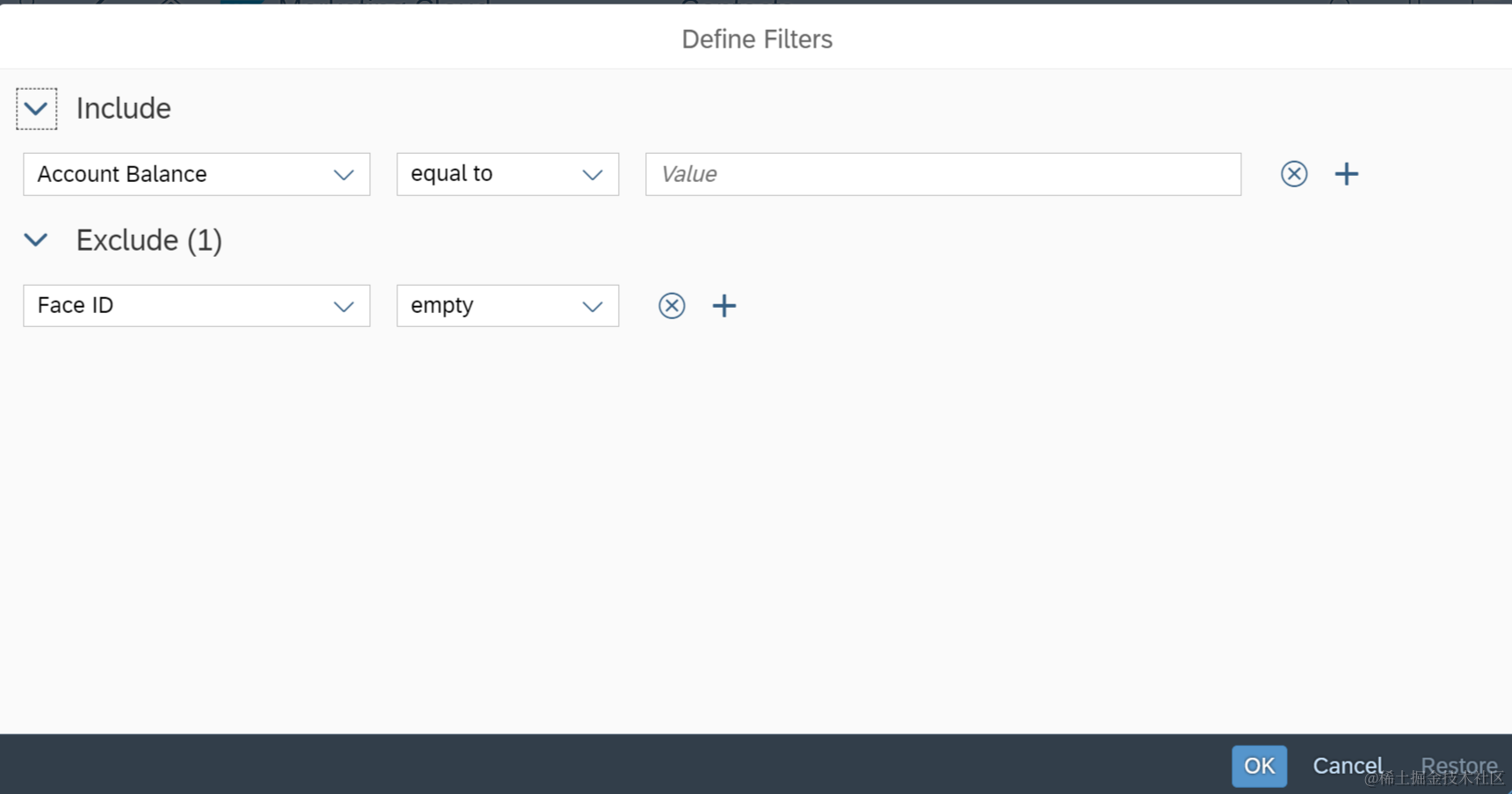The width and height of the screenshot is (1512, 794).
Task: Collapse the Include section
Action: point(36,108)
